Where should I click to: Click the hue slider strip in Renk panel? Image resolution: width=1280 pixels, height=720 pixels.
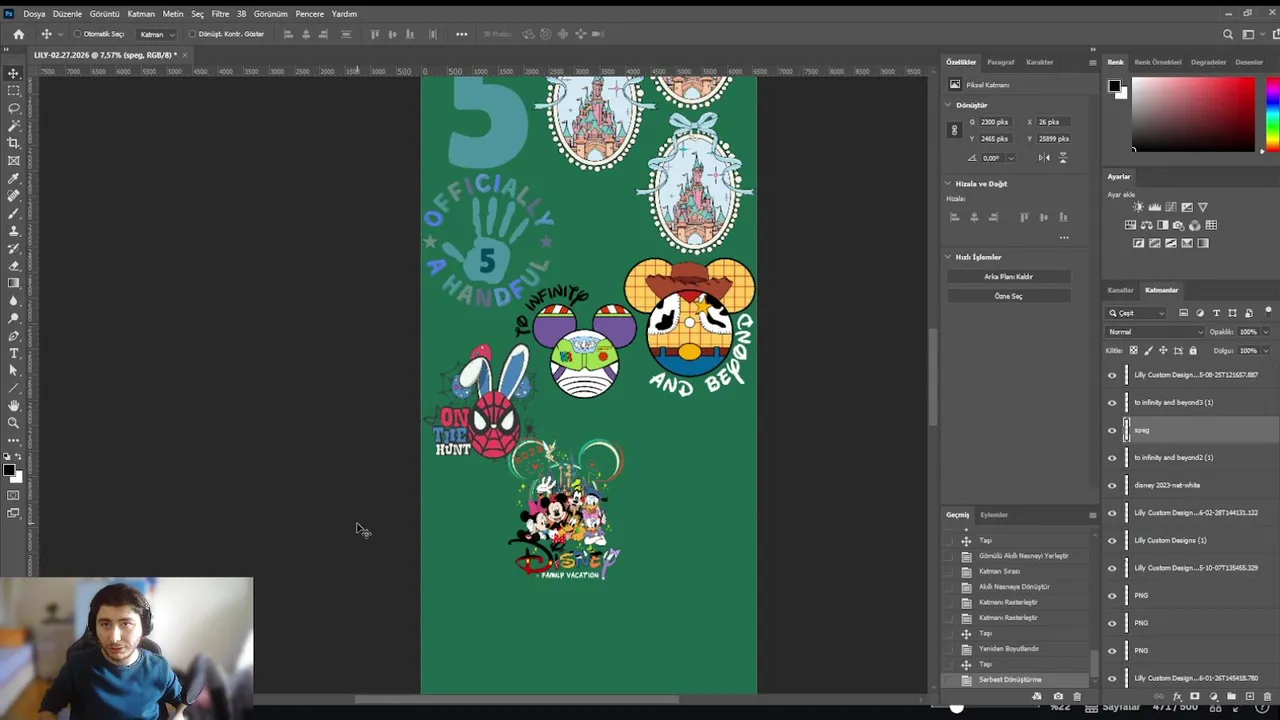[x=1272, y=114]
